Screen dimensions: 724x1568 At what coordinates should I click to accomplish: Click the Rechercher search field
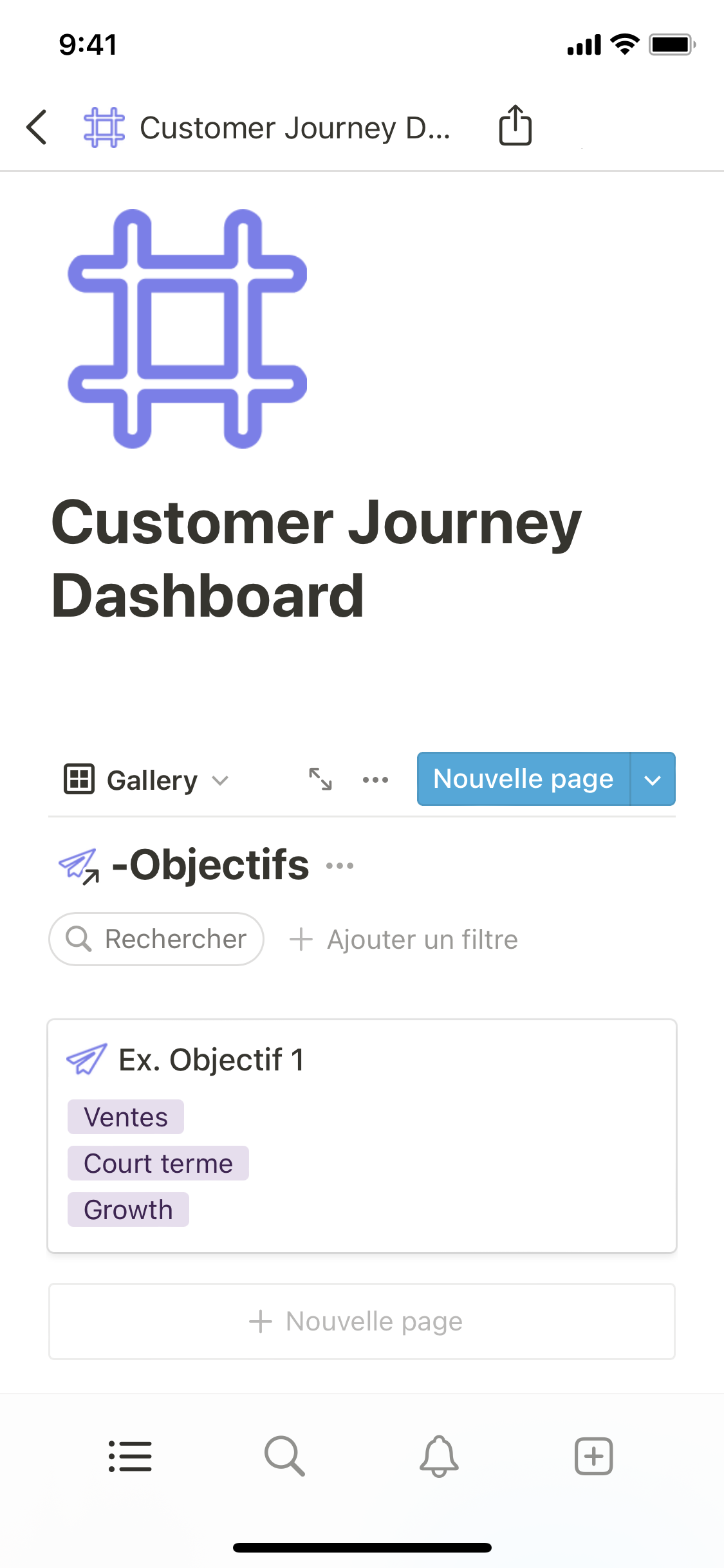(156, 939)
